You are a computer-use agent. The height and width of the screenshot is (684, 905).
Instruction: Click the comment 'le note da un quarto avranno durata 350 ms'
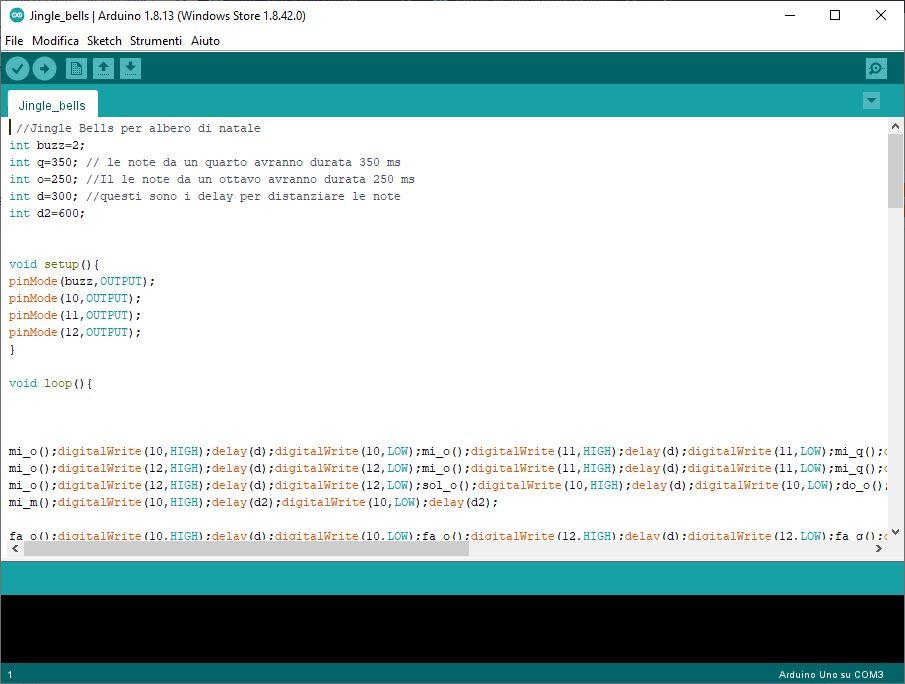[253, 162]
